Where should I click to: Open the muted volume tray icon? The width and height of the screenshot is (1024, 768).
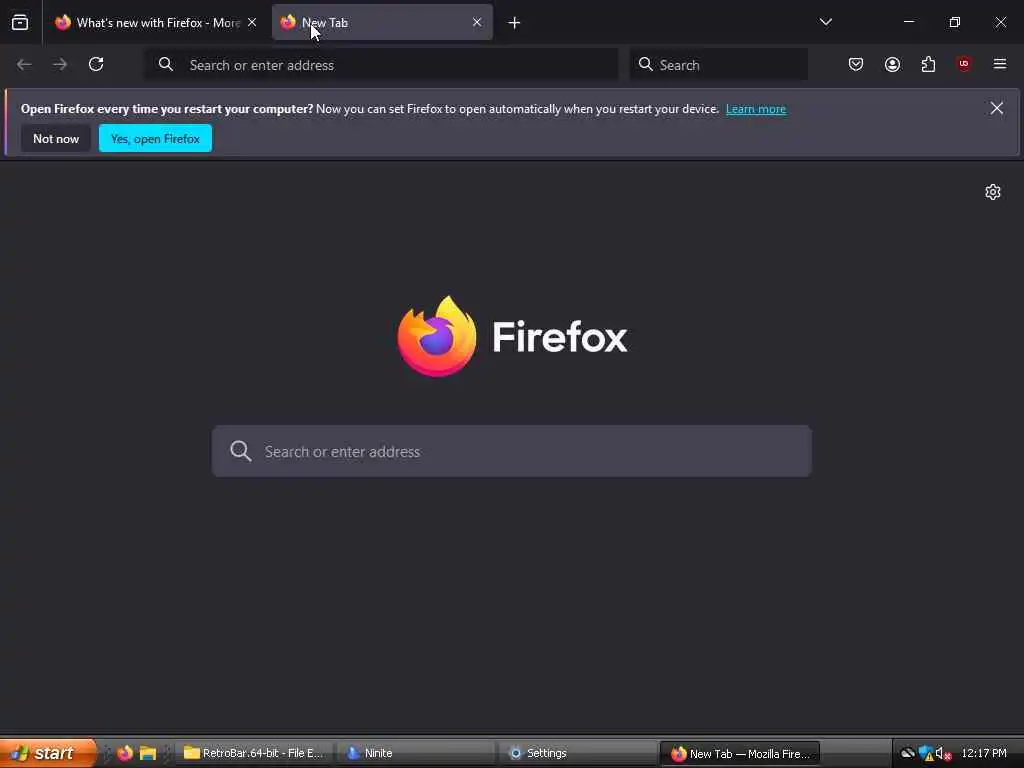(x=942, y=753)
